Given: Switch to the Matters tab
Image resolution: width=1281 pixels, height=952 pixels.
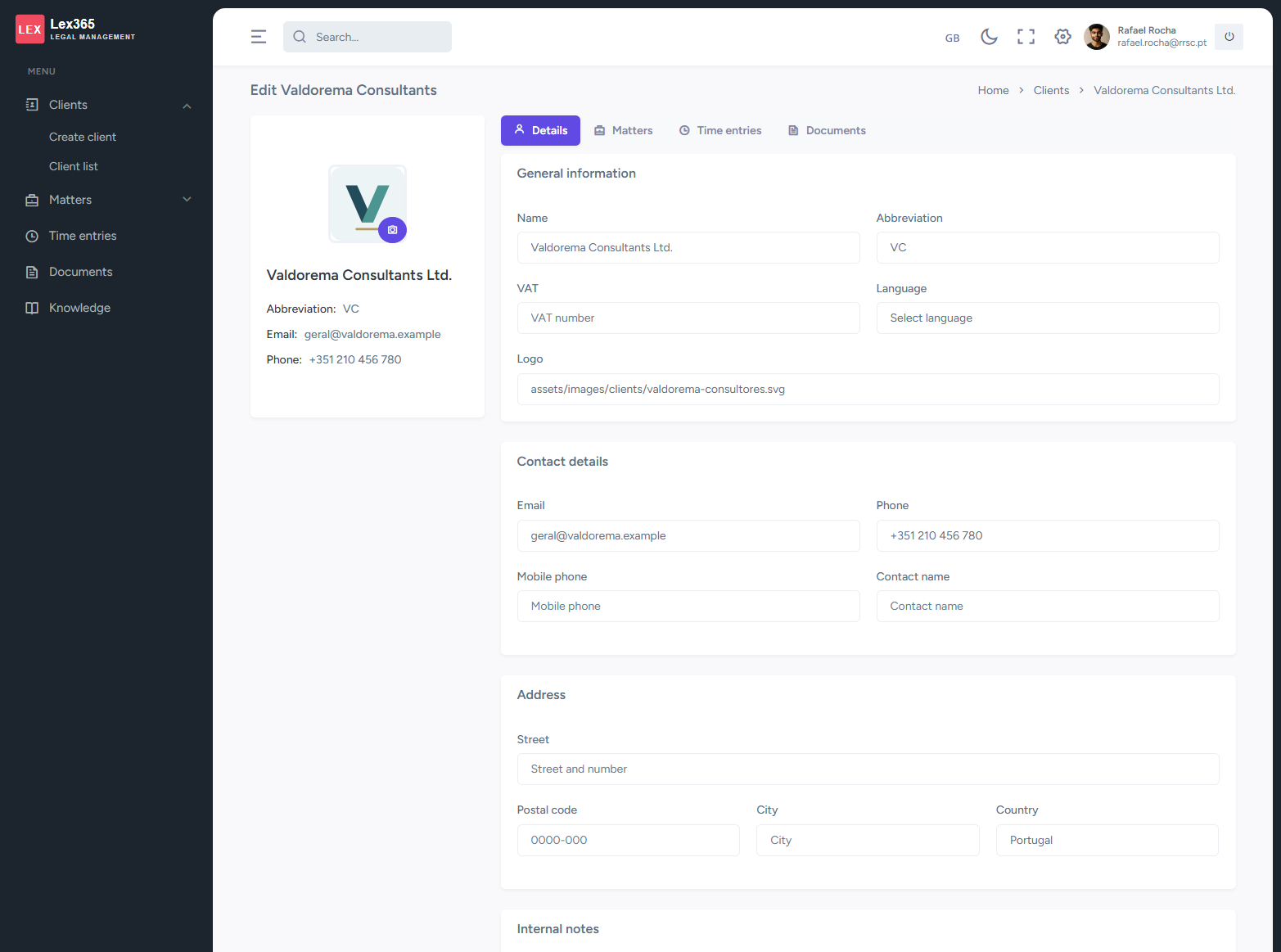Looking at the screenshot, I should pos(624,131).
